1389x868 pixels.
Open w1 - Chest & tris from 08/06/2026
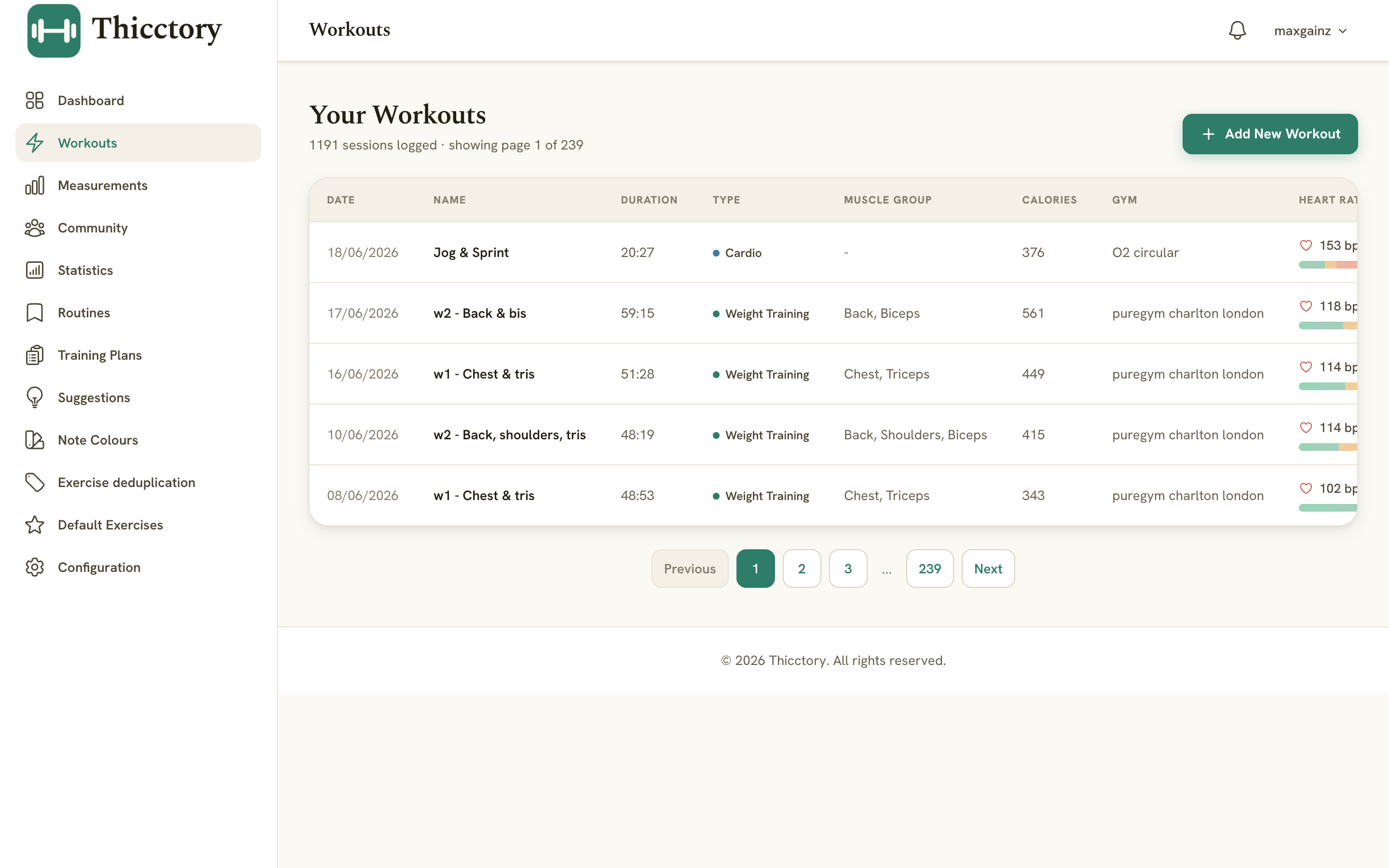pyautogui.click(x=484, y=496)
